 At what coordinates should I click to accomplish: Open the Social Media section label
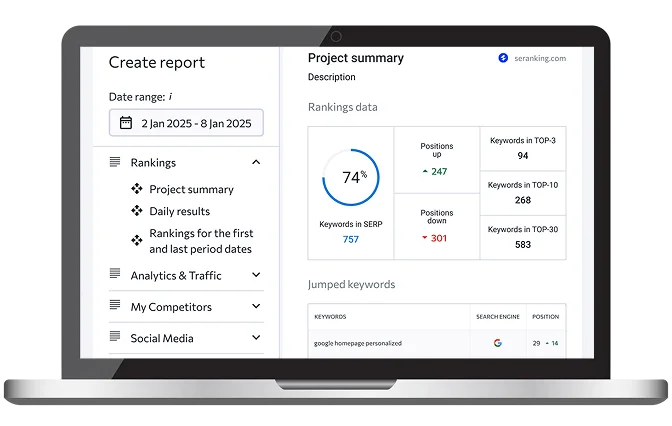(x=162, y=338)
